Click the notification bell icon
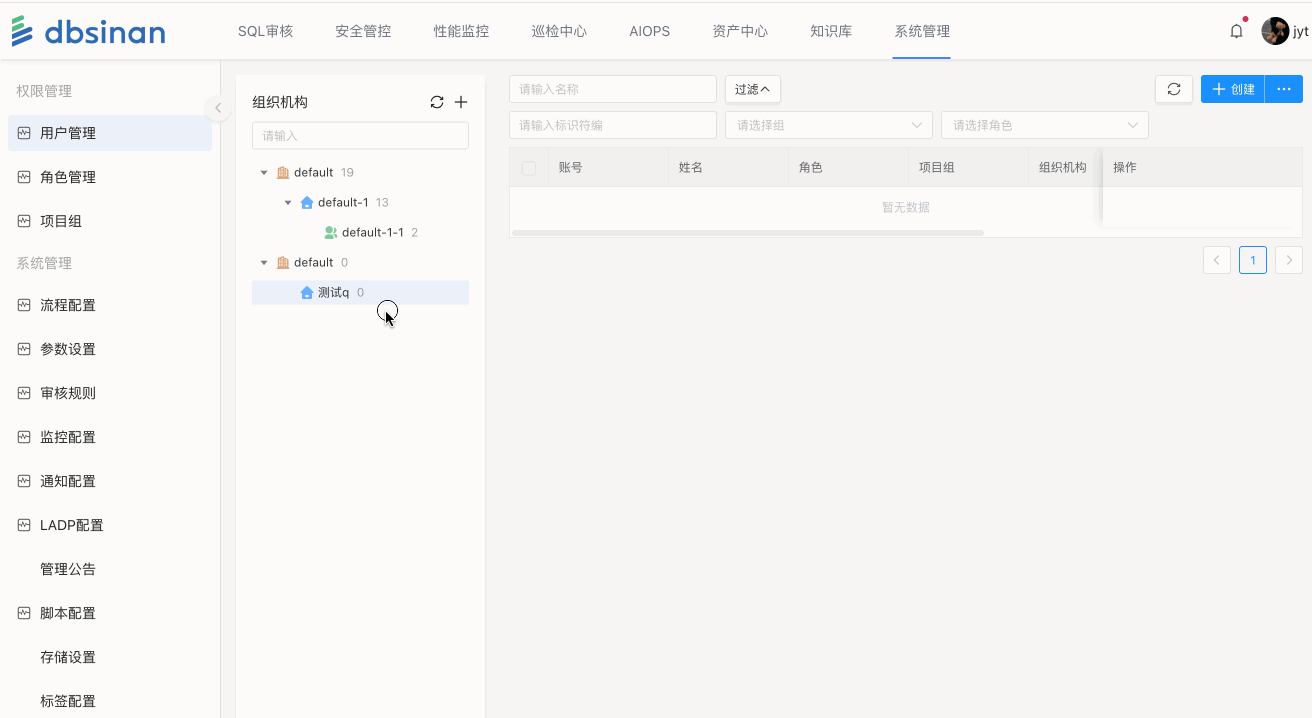 pyautogui.click(x=1236, y=31)
